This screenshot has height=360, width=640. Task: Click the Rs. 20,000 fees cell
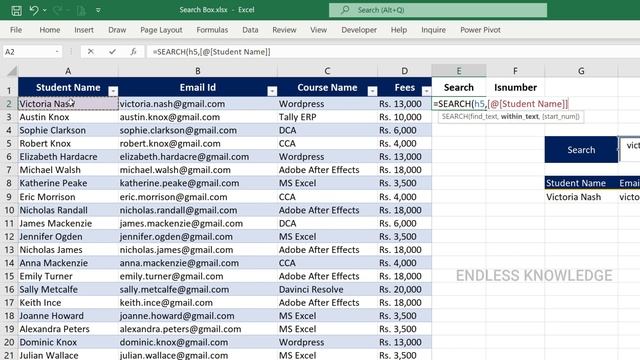click(x=404, y=289)
